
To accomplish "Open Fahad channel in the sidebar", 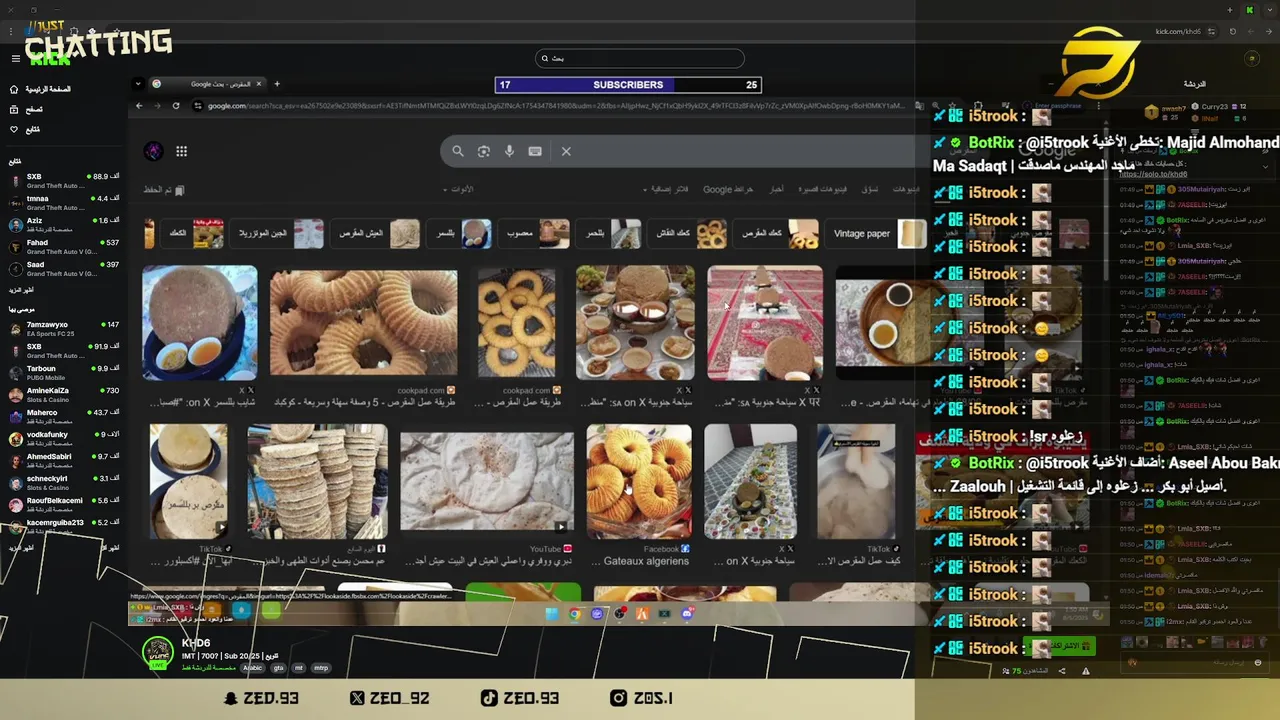I will tap(63, 247).
